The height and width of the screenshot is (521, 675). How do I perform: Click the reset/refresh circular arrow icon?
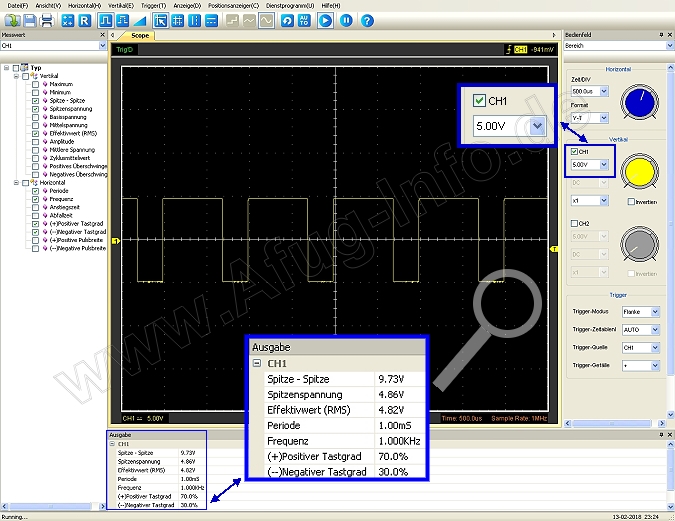(287, 20)
